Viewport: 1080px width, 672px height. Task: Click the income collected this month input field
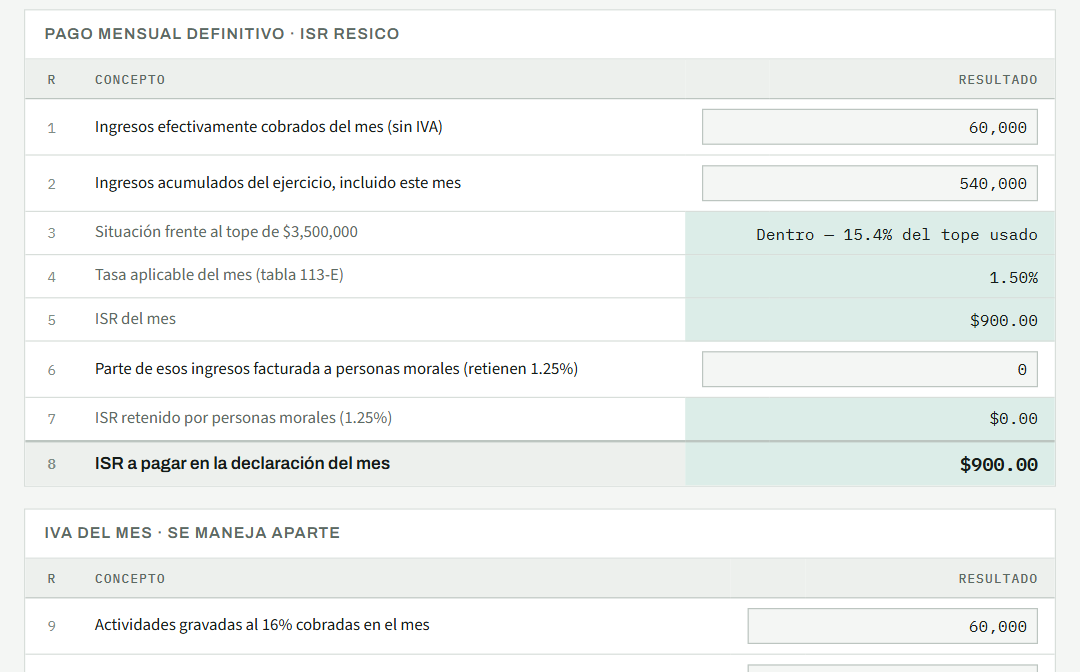[x=869, y=127]
